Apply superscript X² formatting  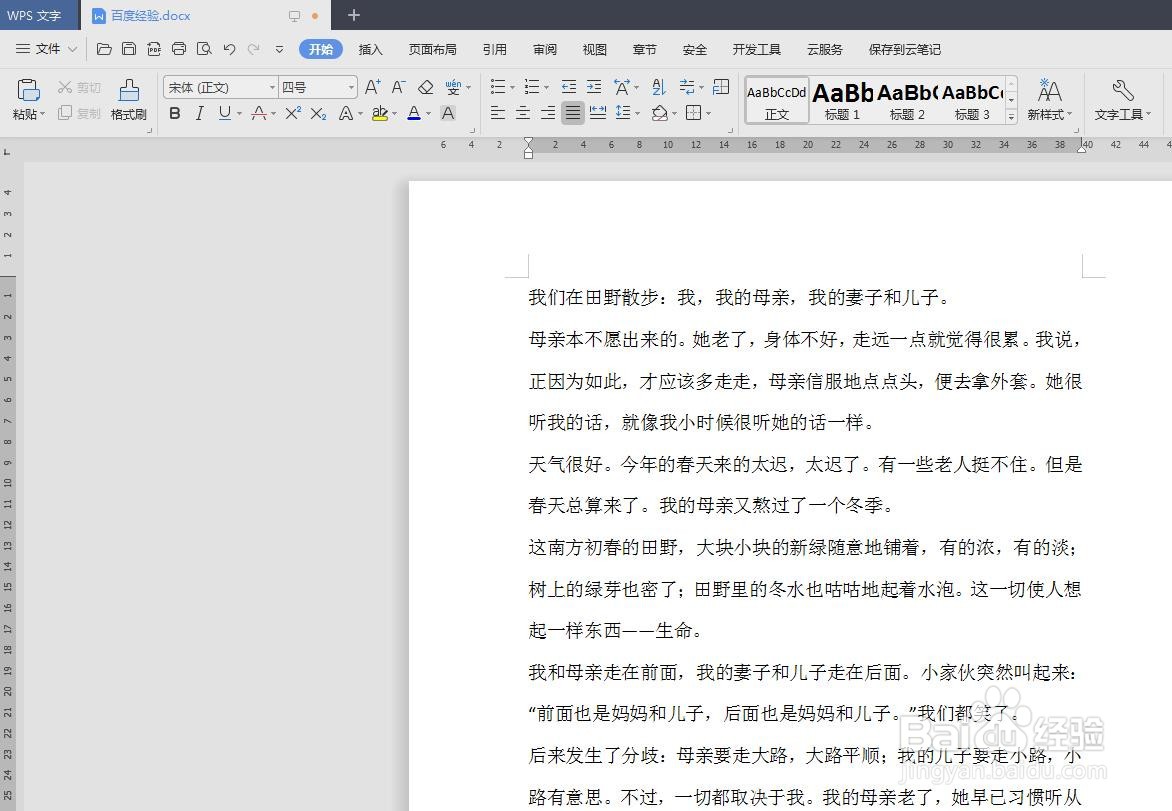(293, 113)
